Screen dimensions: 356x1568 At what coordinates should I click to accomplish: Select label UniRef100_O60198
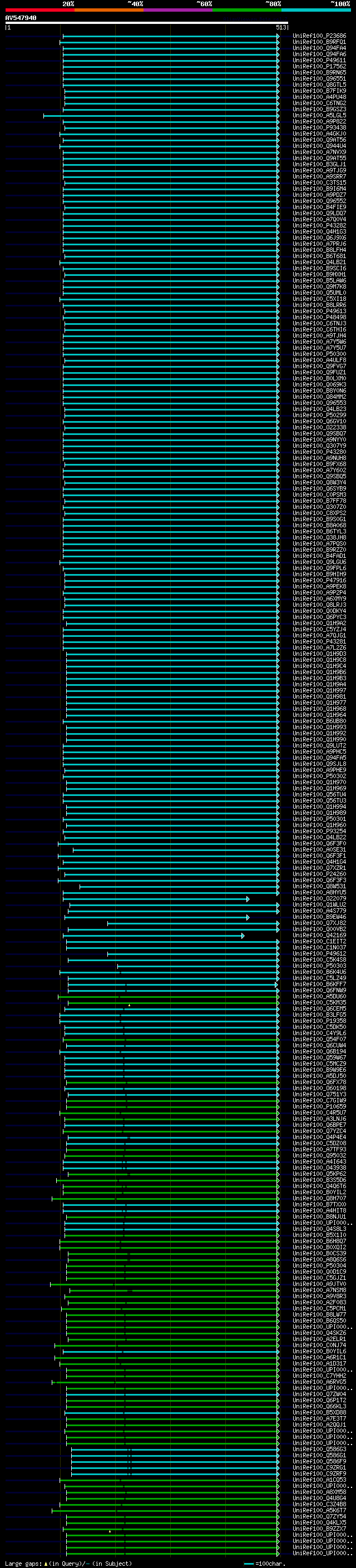pyautogui.click(x=319, y=1089)
